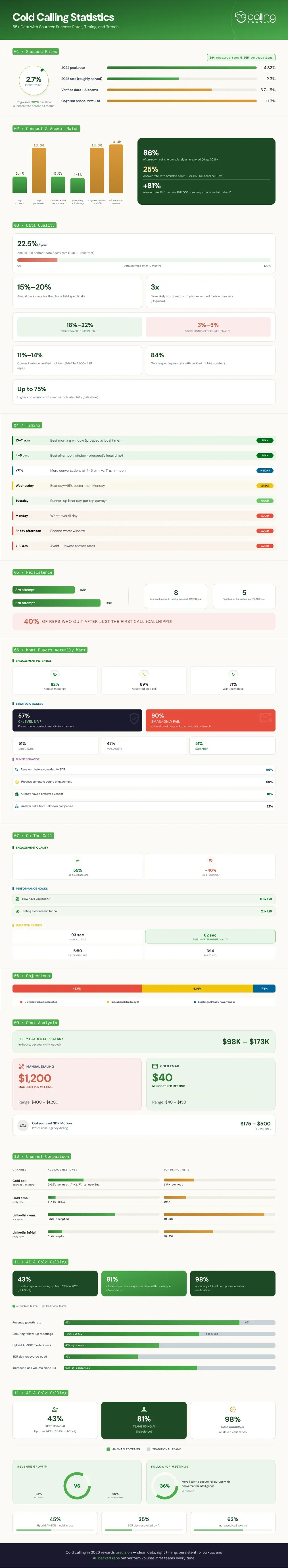Click the 04 / Timing section tag

(x=27, y=425)
